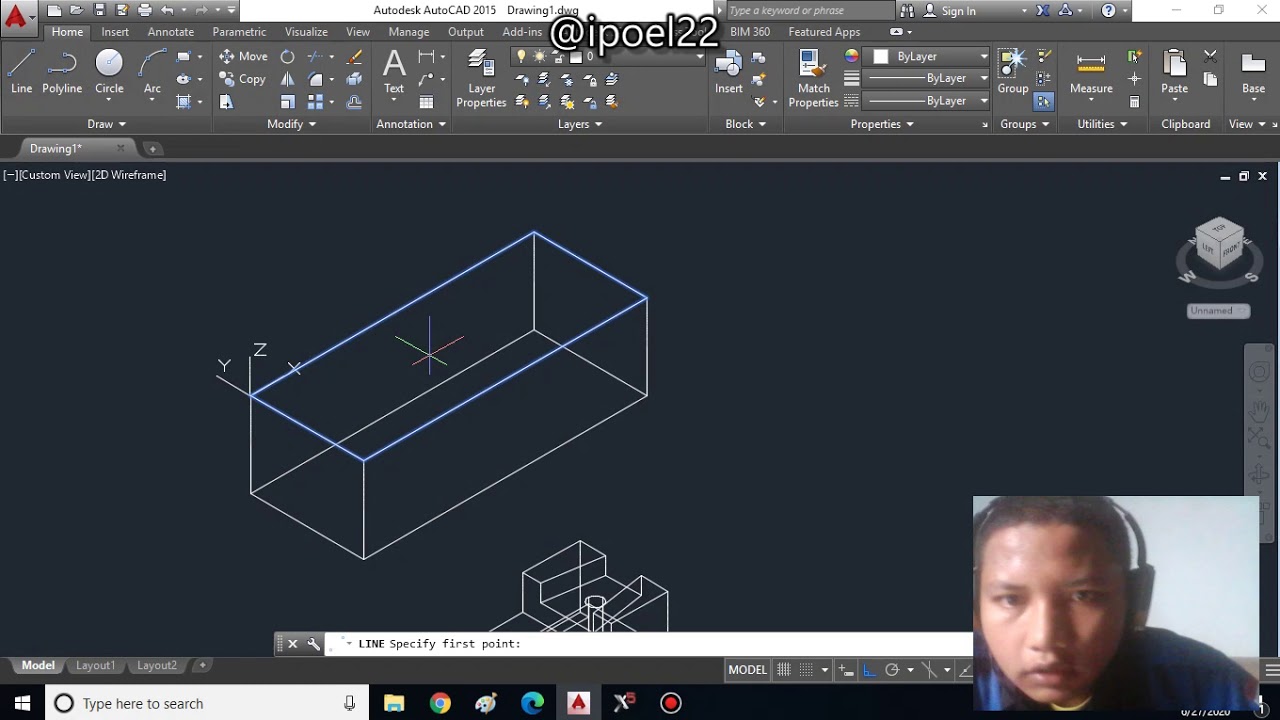Toggle dynamic input in status bar
1280x720 pixels.
pyautogui.click(x=846, y=670)
